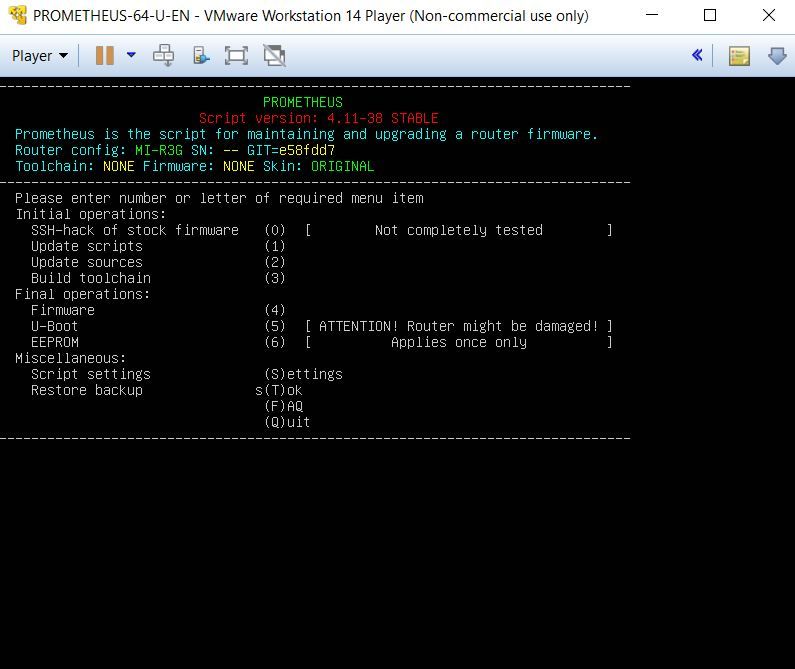Minimize the VMware Player window

(652, 15)
